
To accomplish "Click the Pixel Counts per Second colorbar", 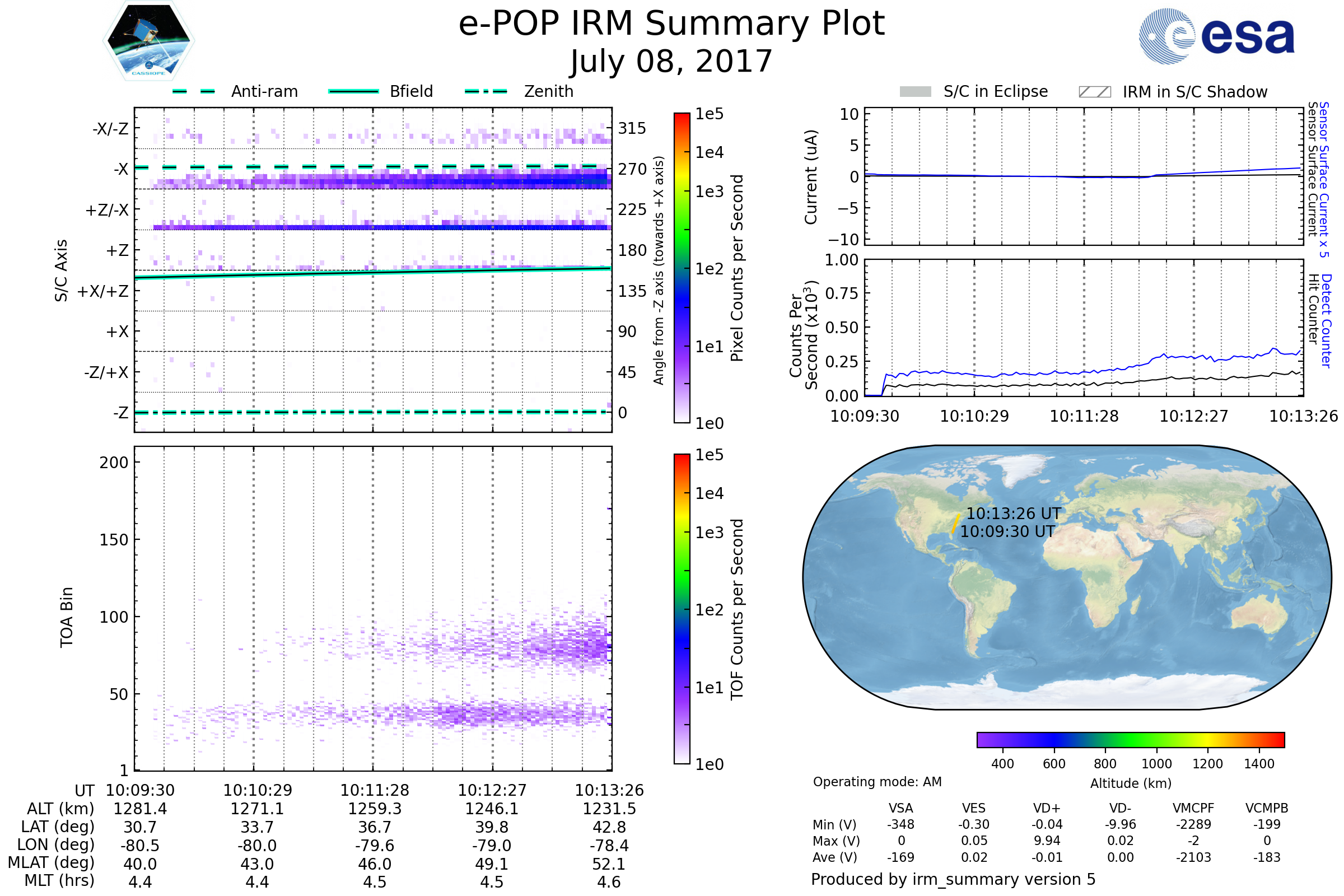I will click(x=682, y=268).
